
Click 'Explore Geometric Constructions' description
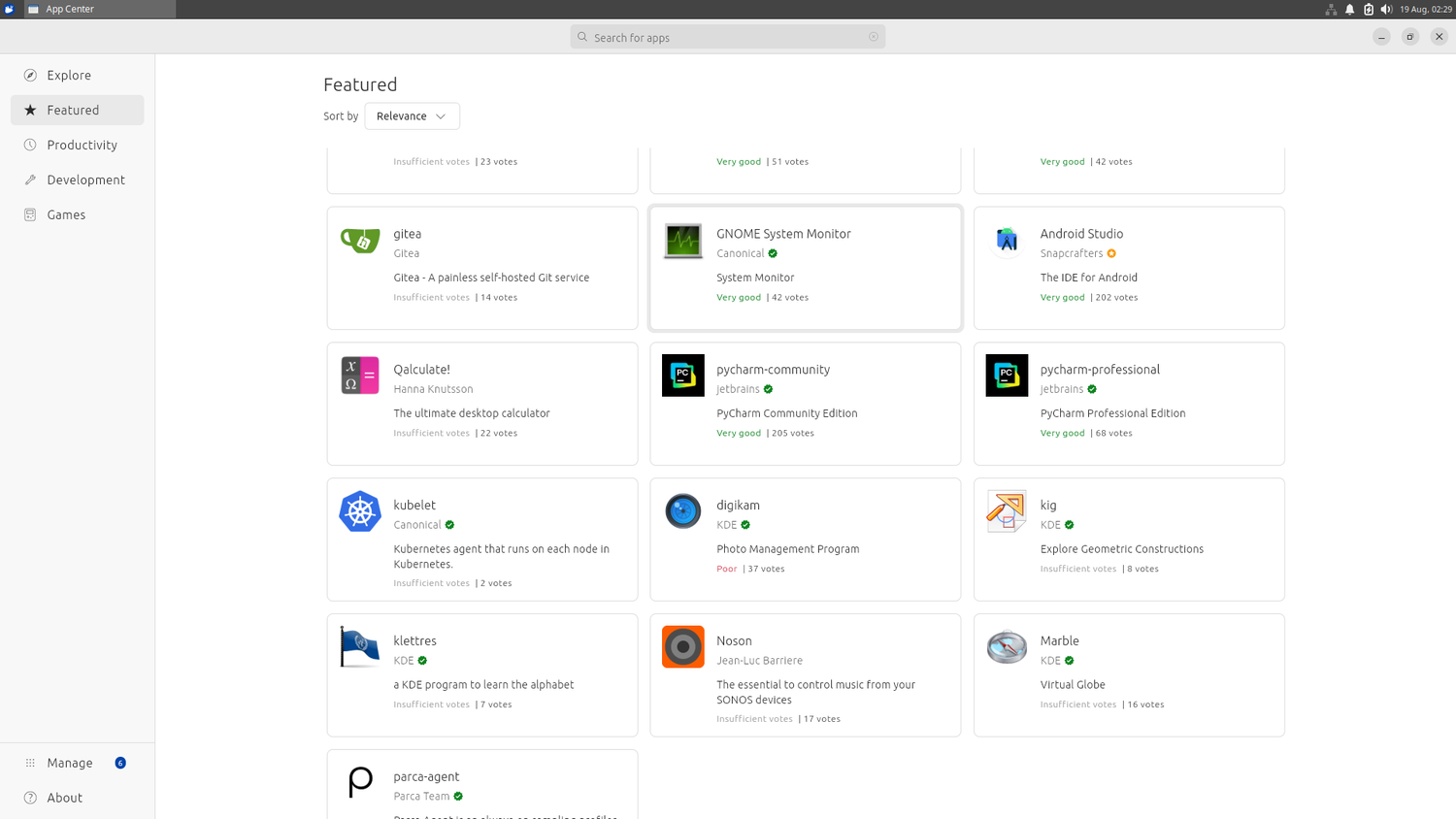[x=1121, y=549]
